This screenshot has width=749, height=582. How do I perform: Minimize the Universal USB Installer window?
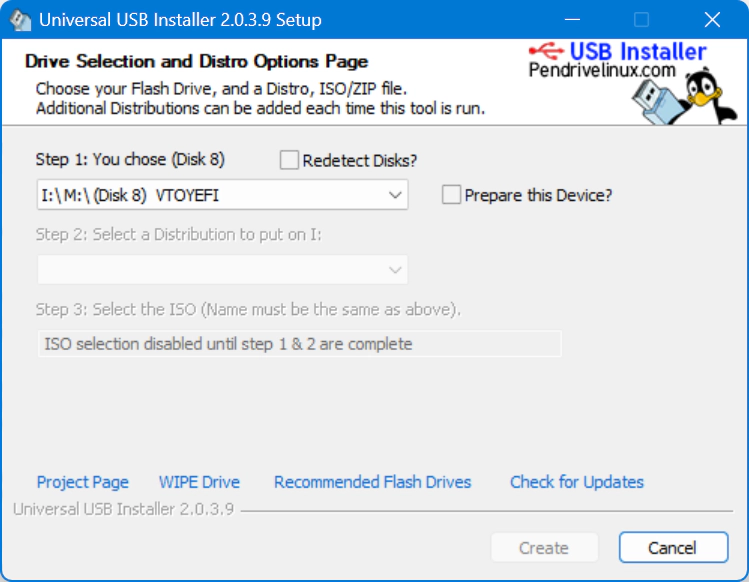[572, 20]
